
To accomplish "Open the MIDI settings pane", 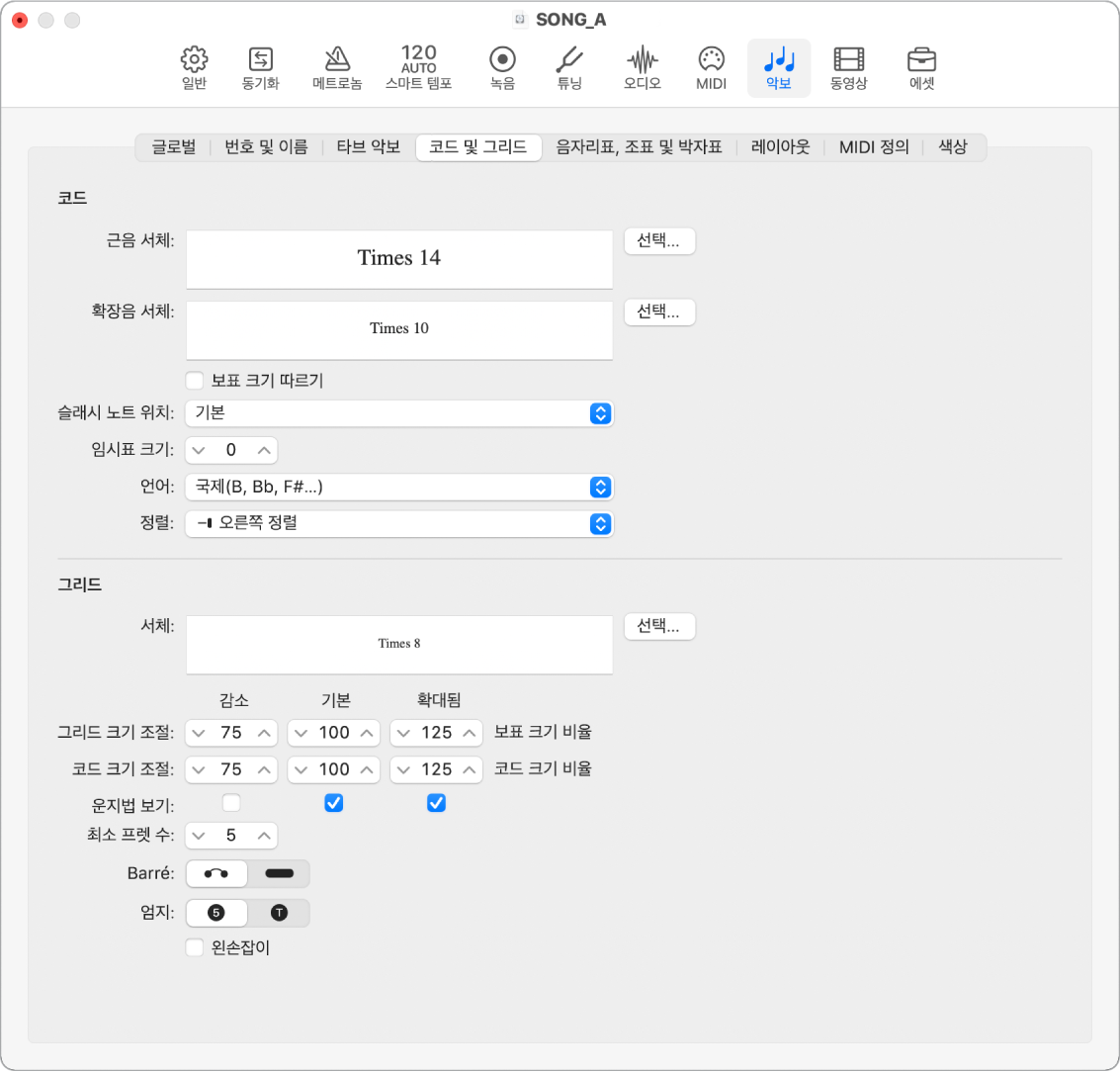I will pos(711,67).
